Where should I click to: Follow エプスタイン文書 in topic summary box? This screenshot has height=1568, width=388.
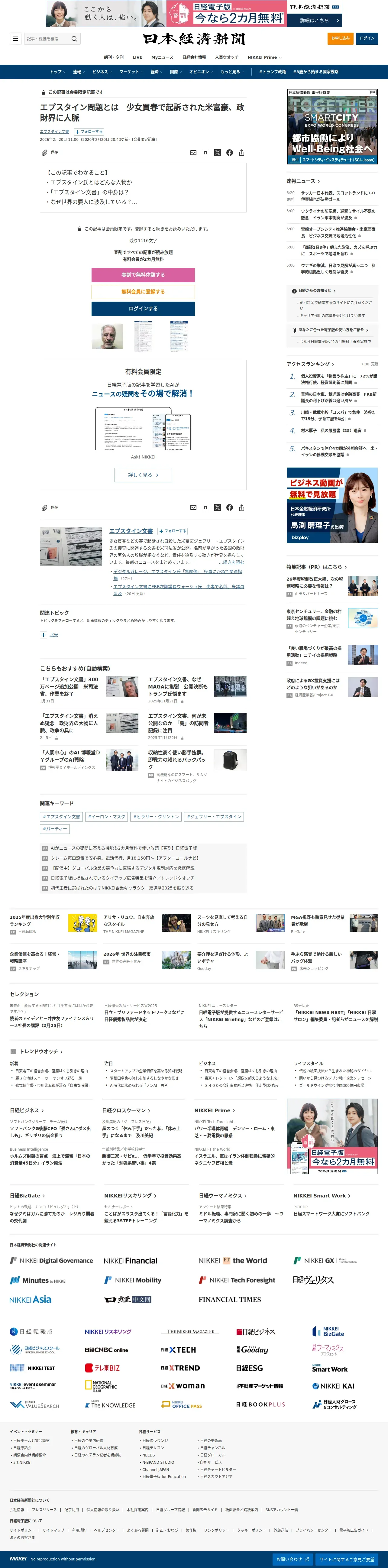click(x=173, y=531)
